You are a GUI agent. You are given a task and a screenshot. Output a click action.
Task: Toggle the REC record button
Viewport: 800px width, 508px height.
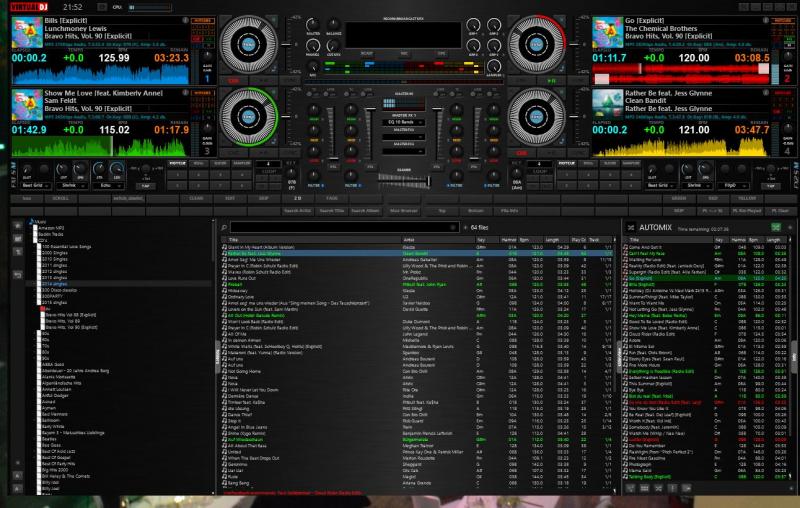click(404, 54)
